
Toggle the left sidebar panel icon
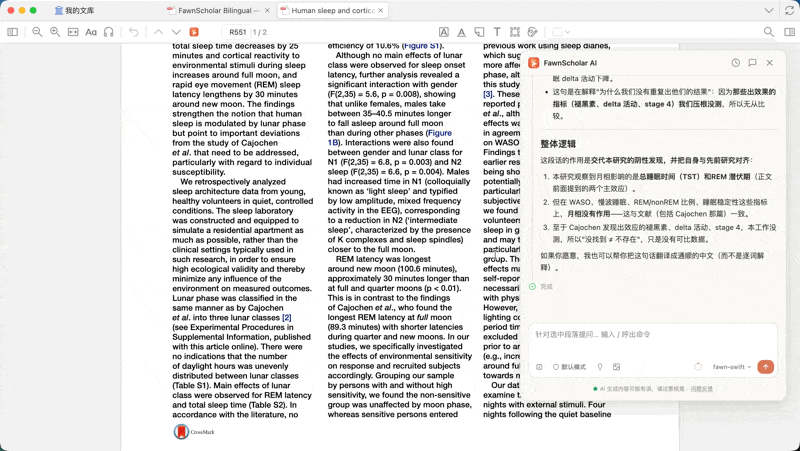[x=13, y=32]
